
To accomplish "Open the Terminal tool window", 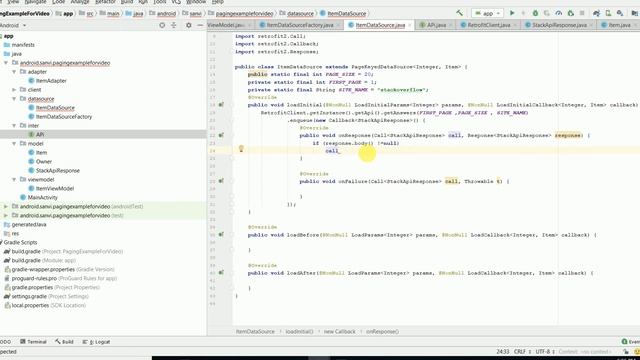I will click(x=33, y=342).
